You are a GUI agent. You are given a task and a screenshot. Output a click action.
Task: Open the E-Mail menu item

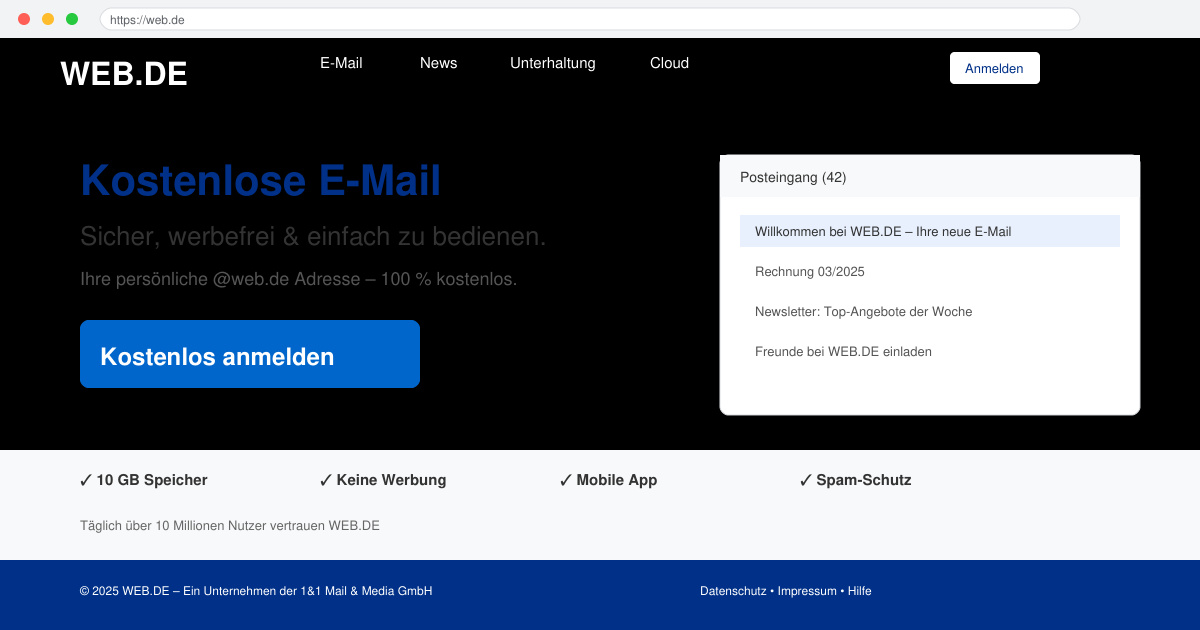coord(341,63)
